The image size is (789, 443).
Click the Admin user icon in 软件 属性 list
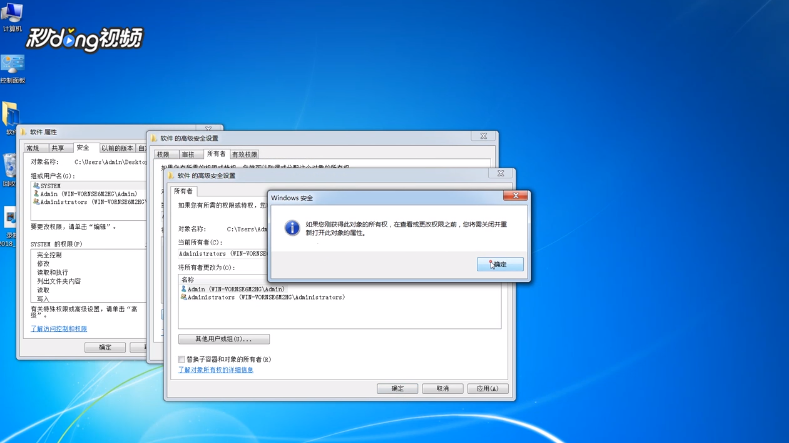point(36,194)
